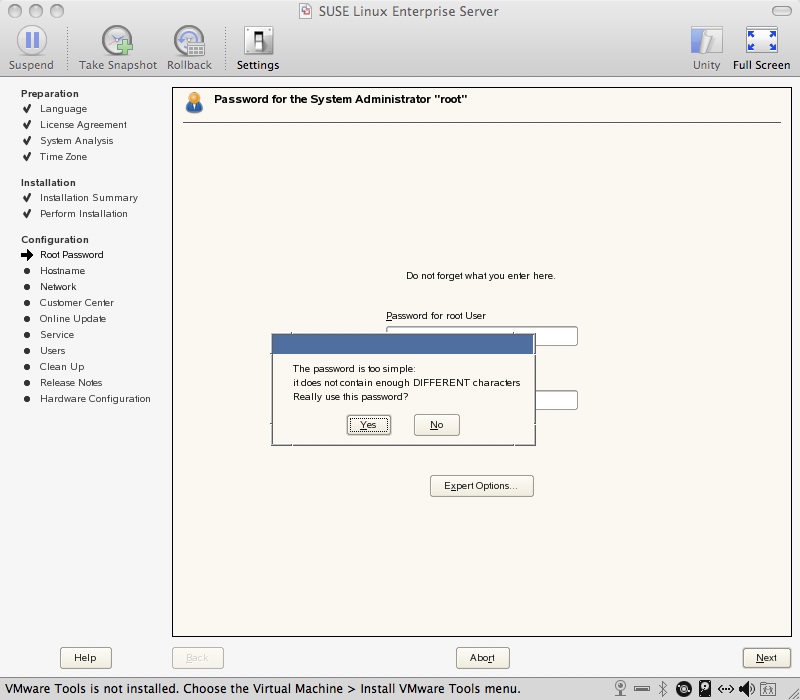Click License Agreement completed step

[x=84, y=125]
